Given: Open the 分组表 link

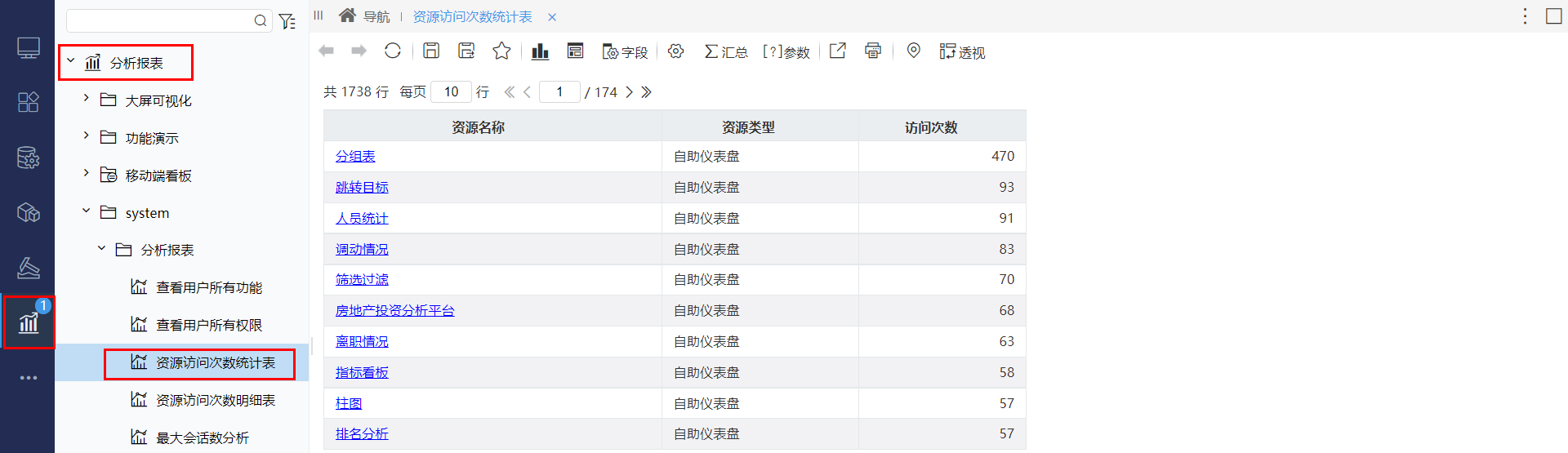Looking at the screenshot, I should (355, 156).
